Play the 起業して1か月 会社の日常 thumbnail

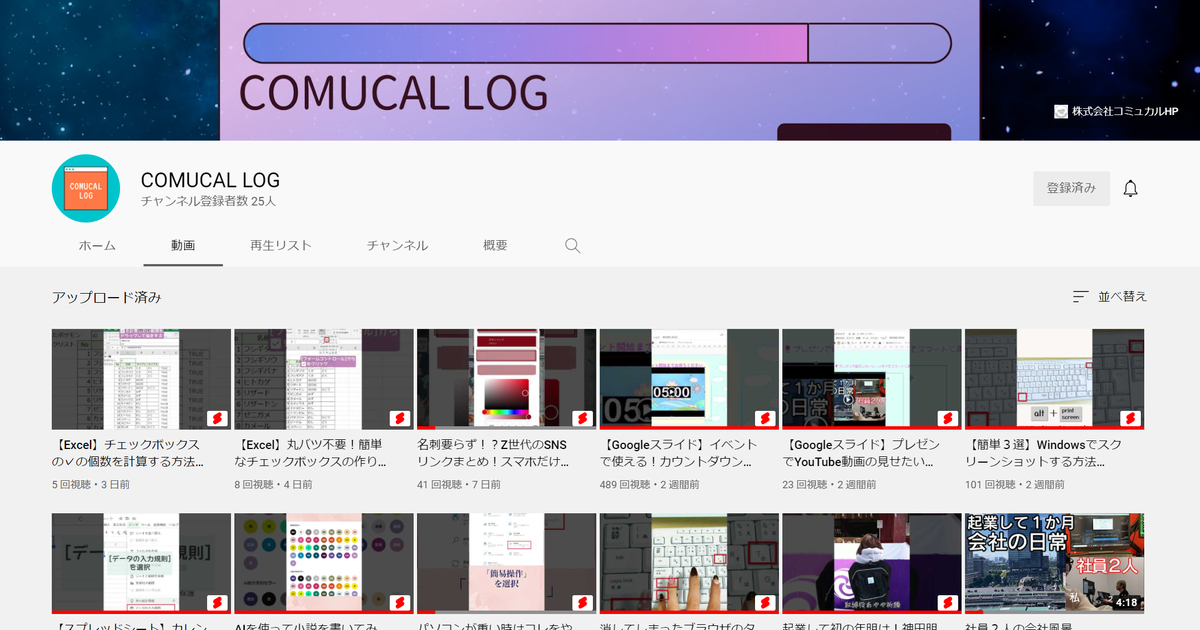click(x=1055, y=564)
